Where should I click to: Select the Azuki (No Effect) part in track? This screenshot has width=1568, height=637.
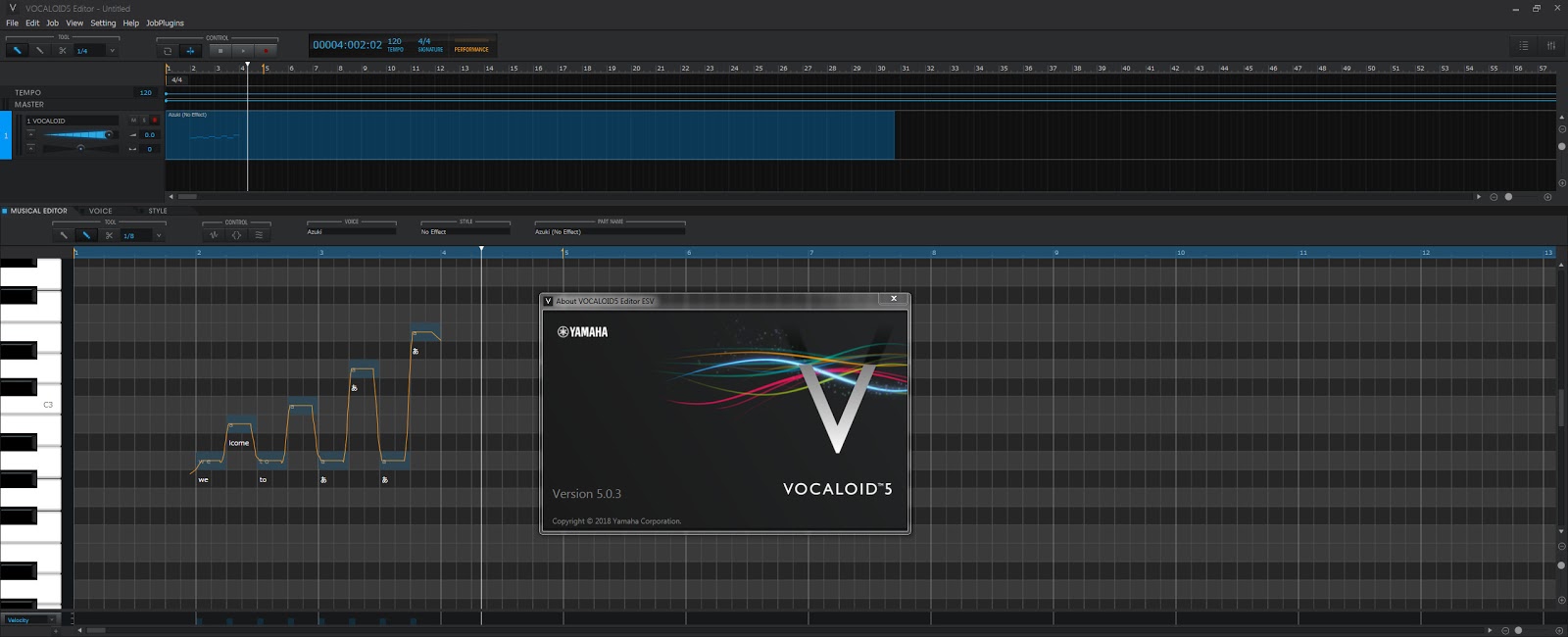(x=529, y=135)
